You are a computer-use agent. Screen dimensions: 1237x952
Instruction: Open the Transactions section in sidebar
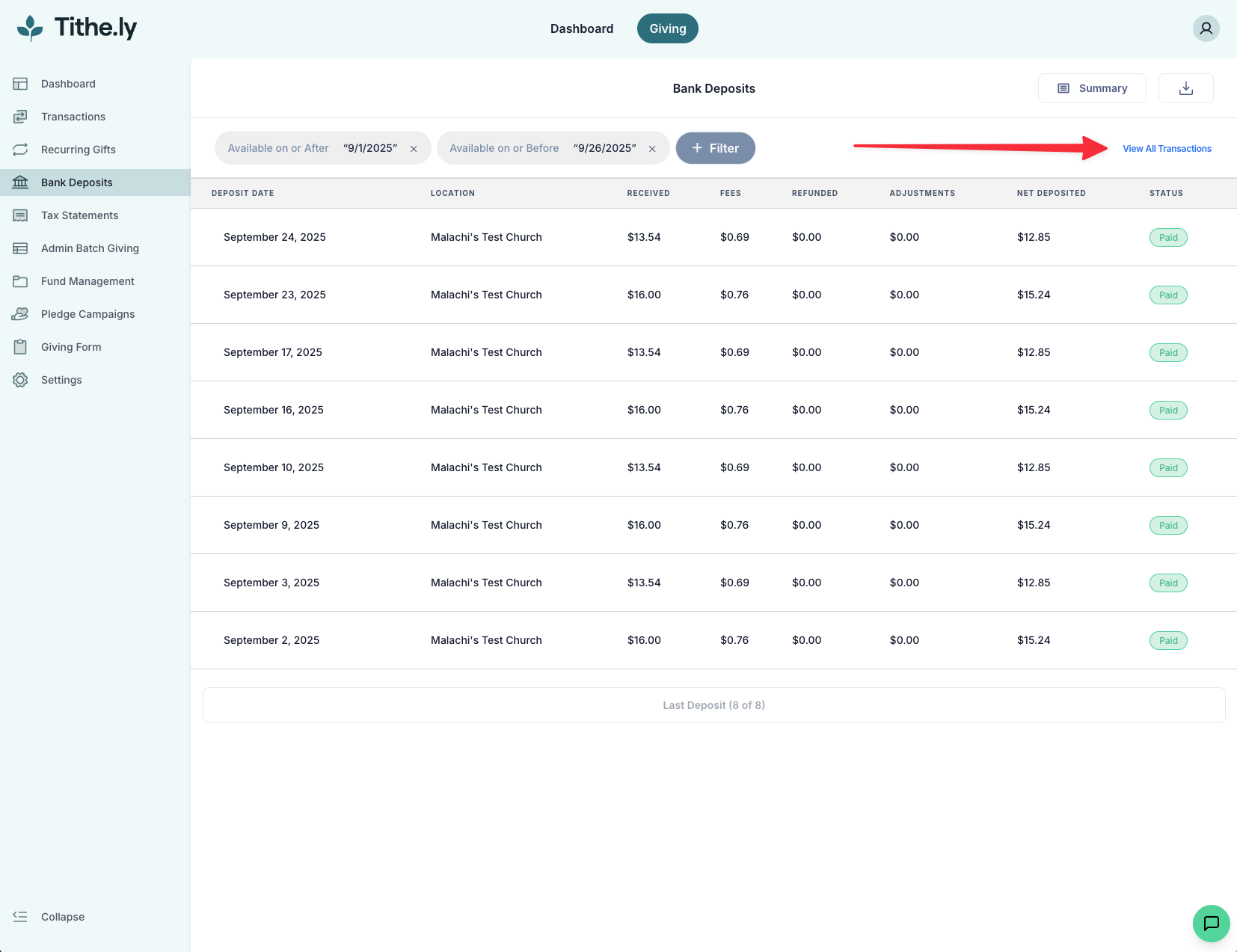tap(20, 117)
